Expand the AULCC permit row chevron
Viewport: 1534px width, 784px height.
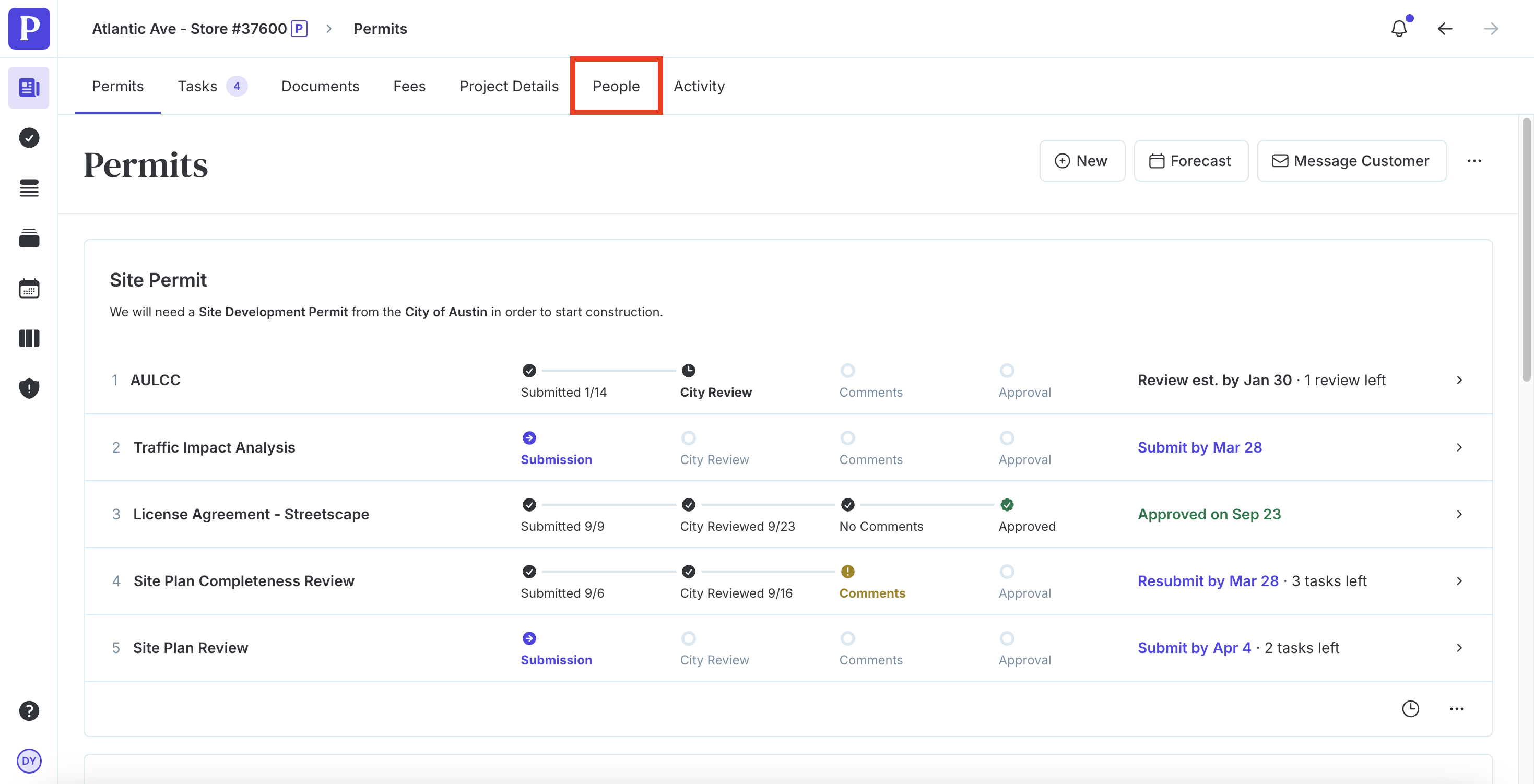1459,380
